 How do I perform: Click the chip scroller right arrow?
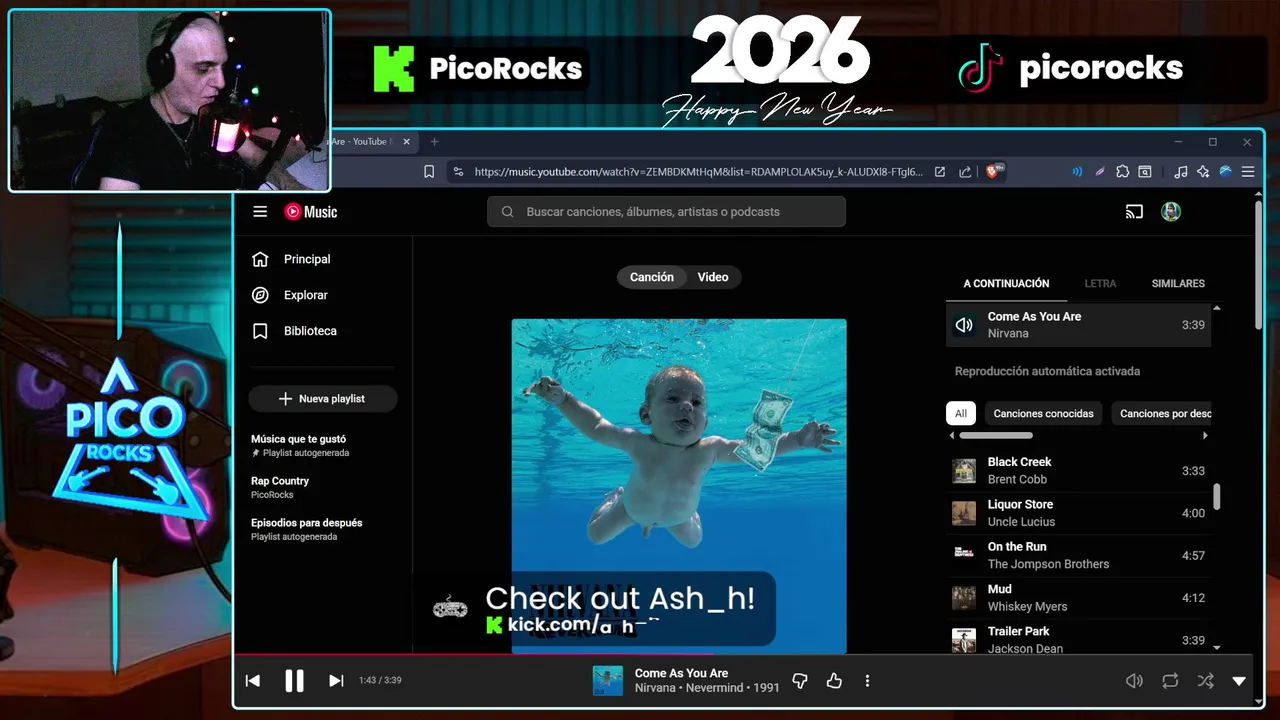pyautogui.click(x=1205, y=436)
